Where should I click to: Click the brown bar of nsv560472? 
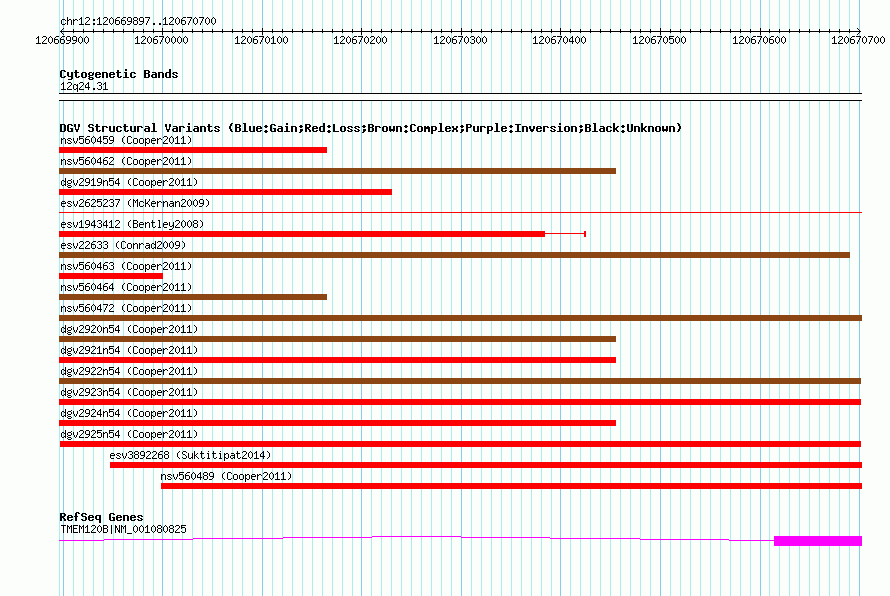point(460,318)
